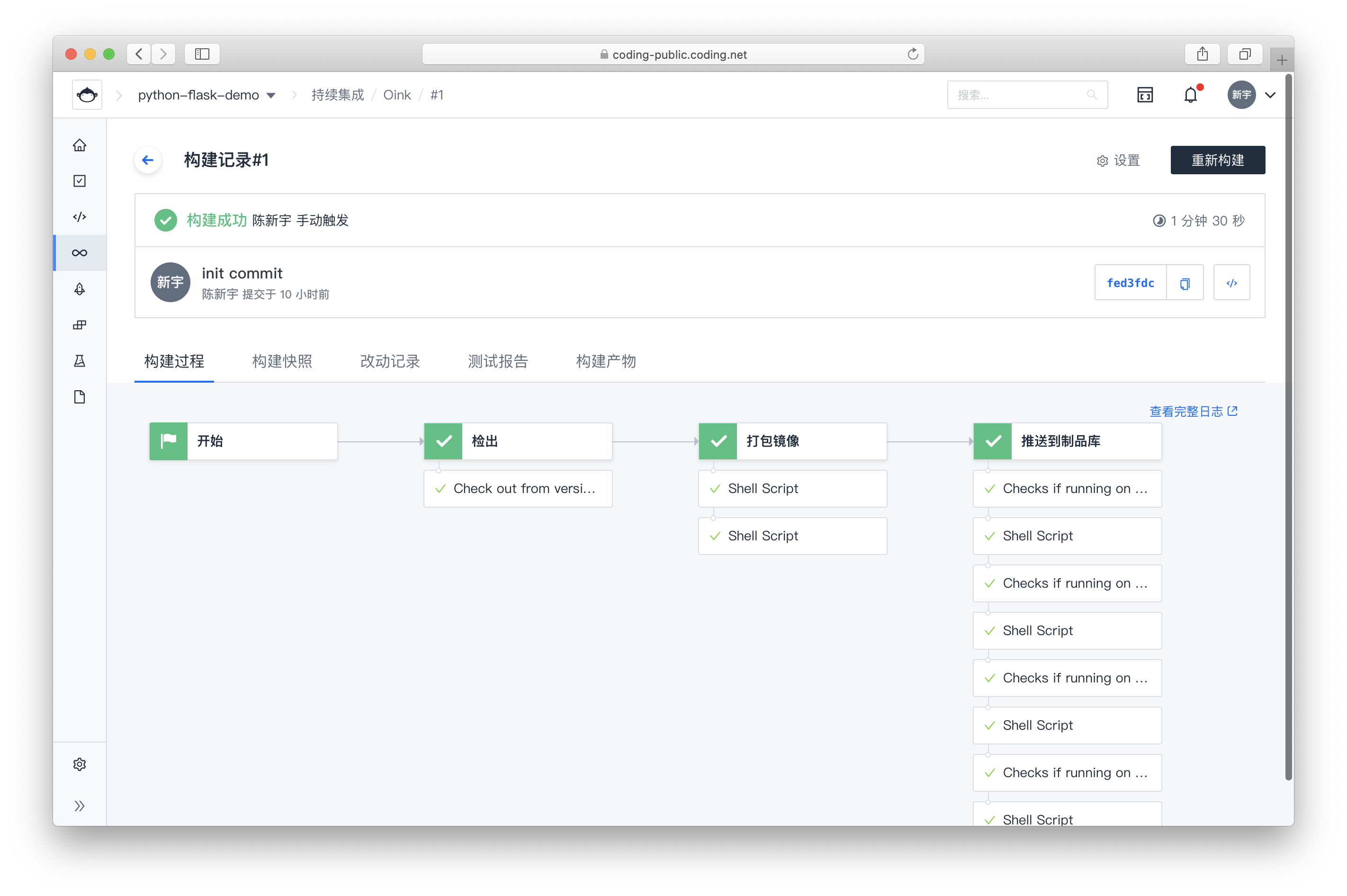Select the 构建产物 tab

click(x=604, y=362)
